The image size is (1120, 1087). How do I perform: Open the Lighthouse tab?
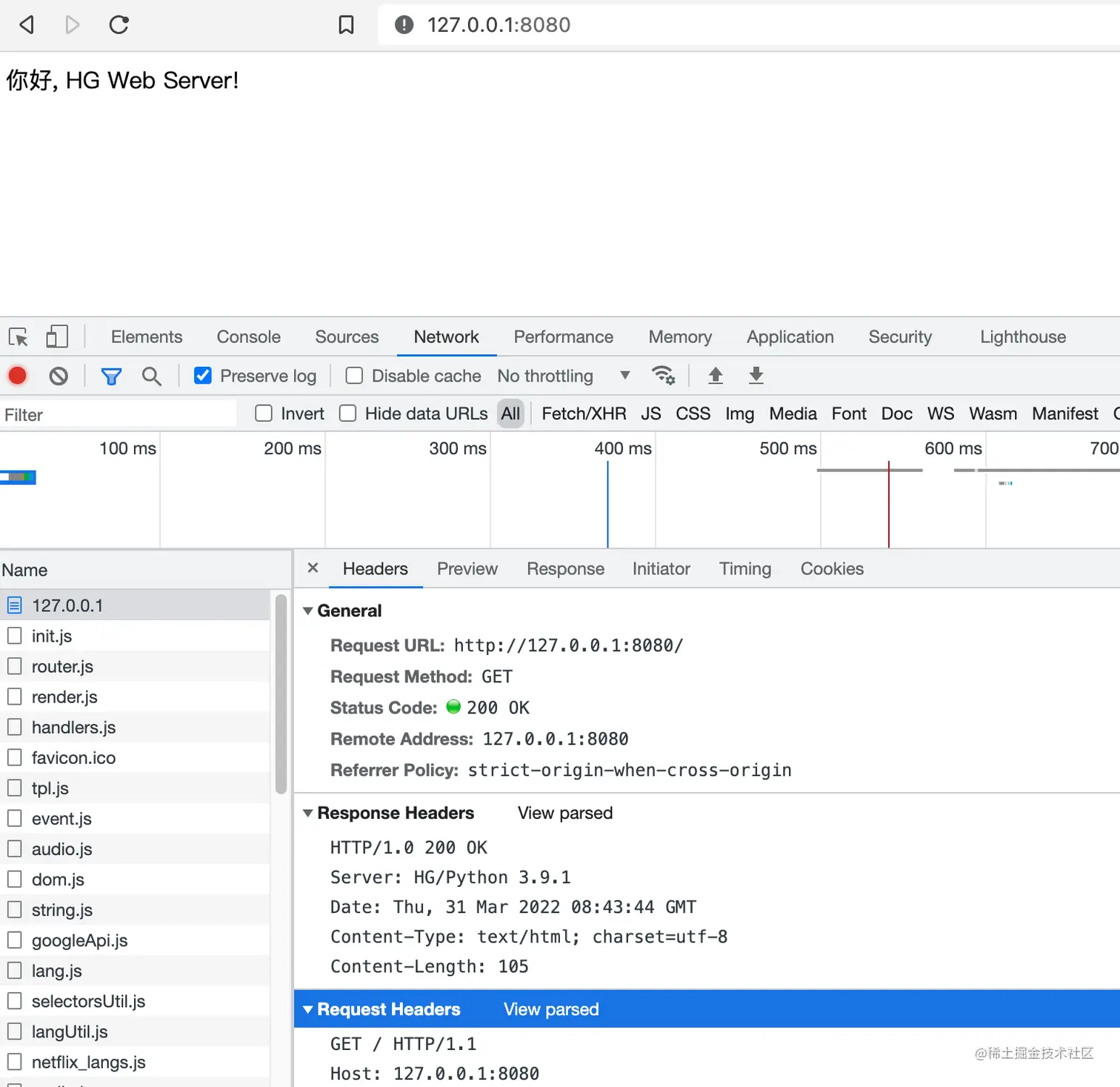1023,337
